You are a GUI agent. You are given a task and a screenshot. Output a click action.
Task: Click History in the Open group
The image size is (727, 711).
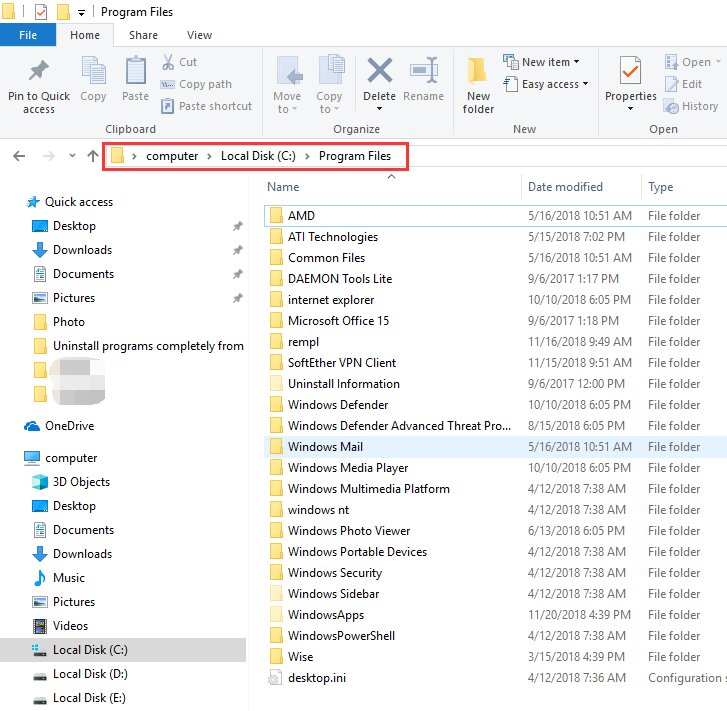691,106
